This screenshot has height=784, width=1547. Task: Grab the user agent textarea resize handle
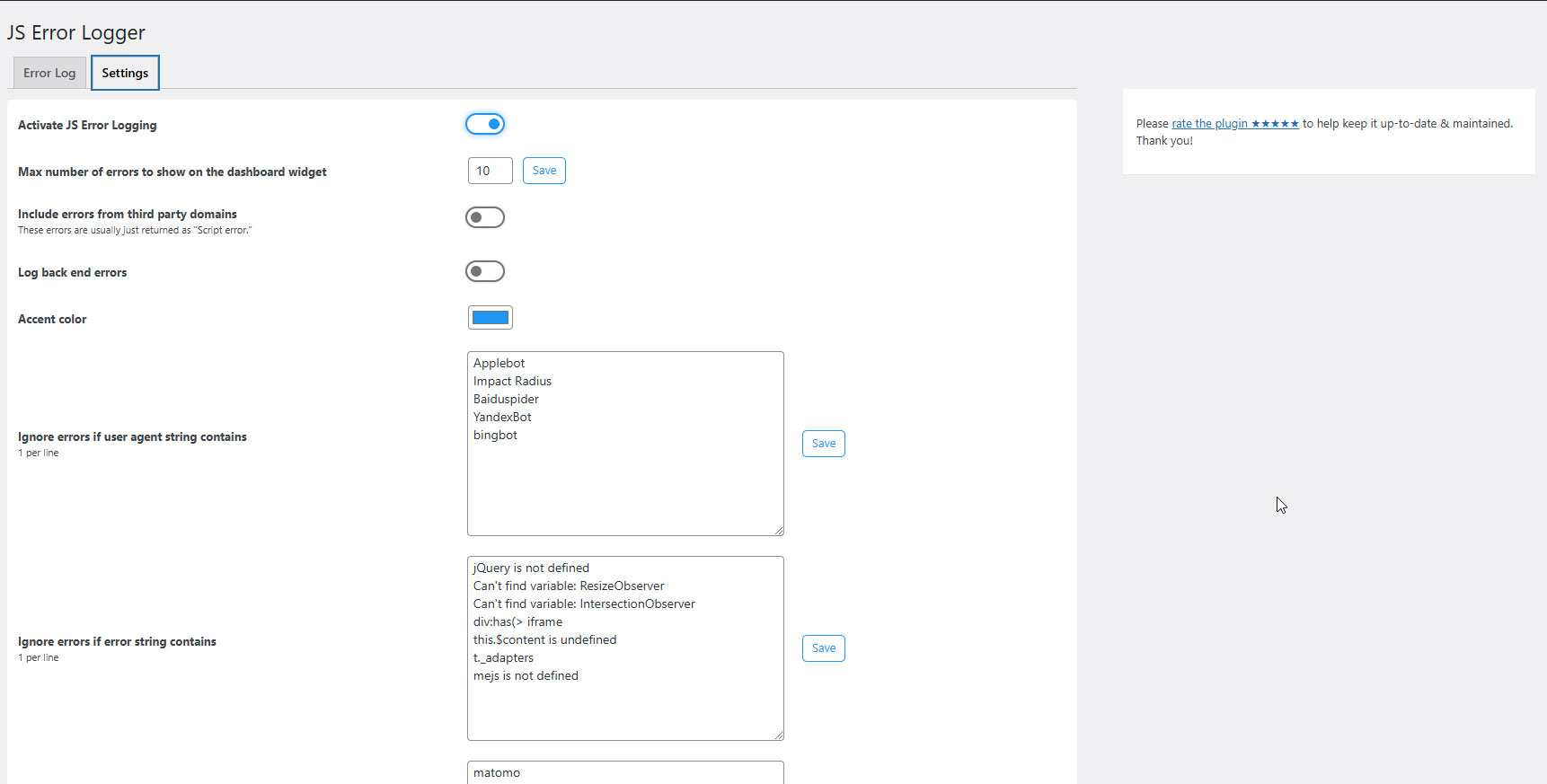[778, 531]
